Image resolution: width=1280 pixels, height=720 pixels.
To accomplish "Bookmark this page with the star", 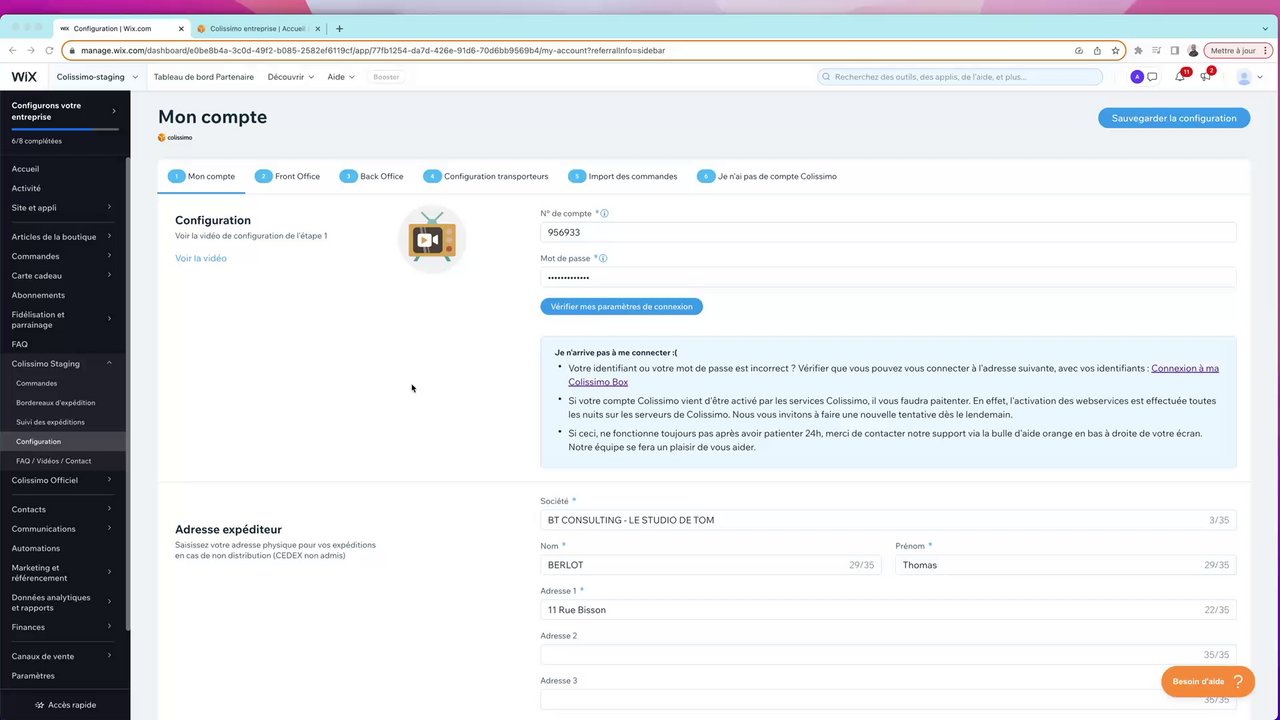I will [1115, 50].
